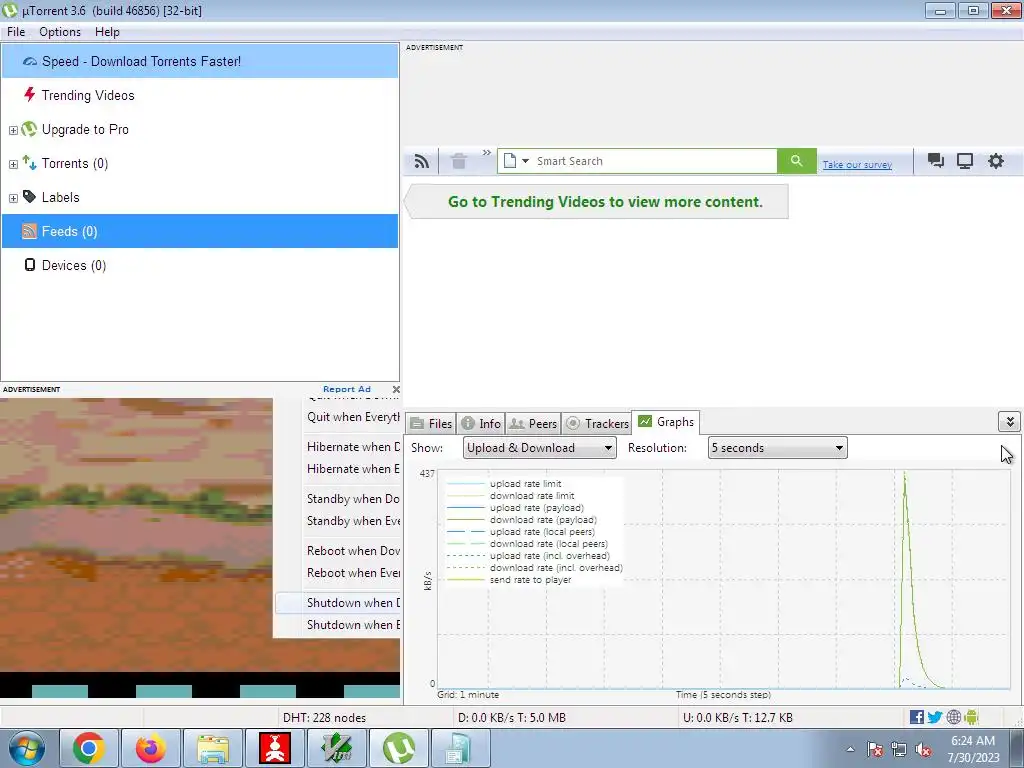Click the µTorrent taskbar icon

(x=399, y=748)
